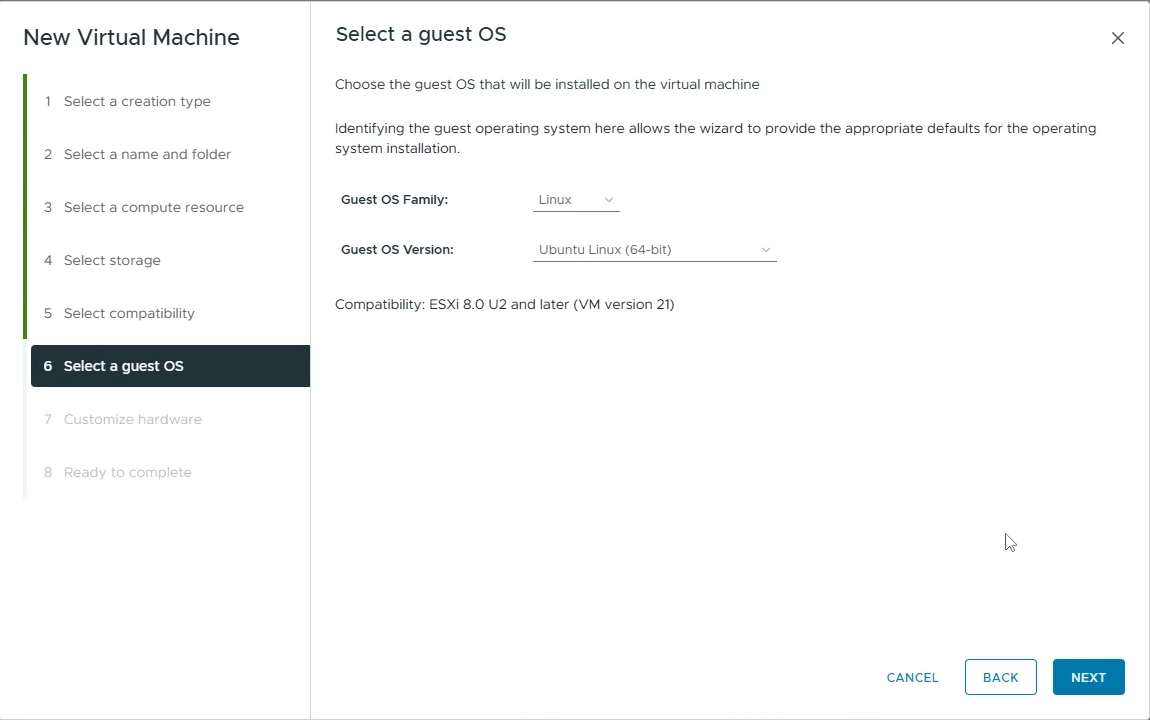Click the BACK button
The width and height of the screenshot is (1150, 720).
(1000, 677)
